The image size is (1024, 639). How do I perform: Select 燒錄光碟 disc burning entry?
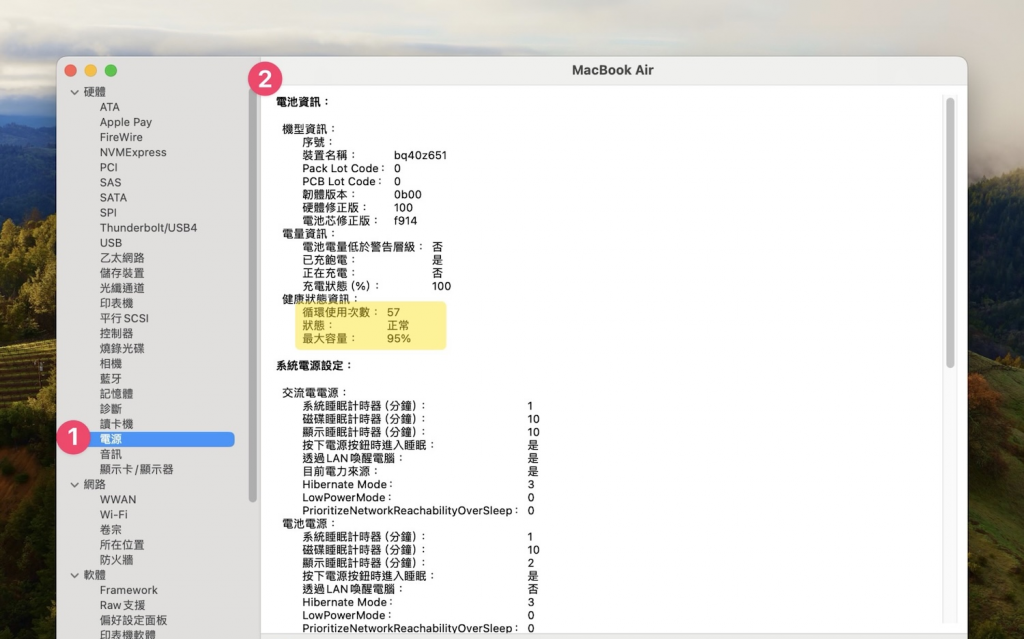click(122, 348)
